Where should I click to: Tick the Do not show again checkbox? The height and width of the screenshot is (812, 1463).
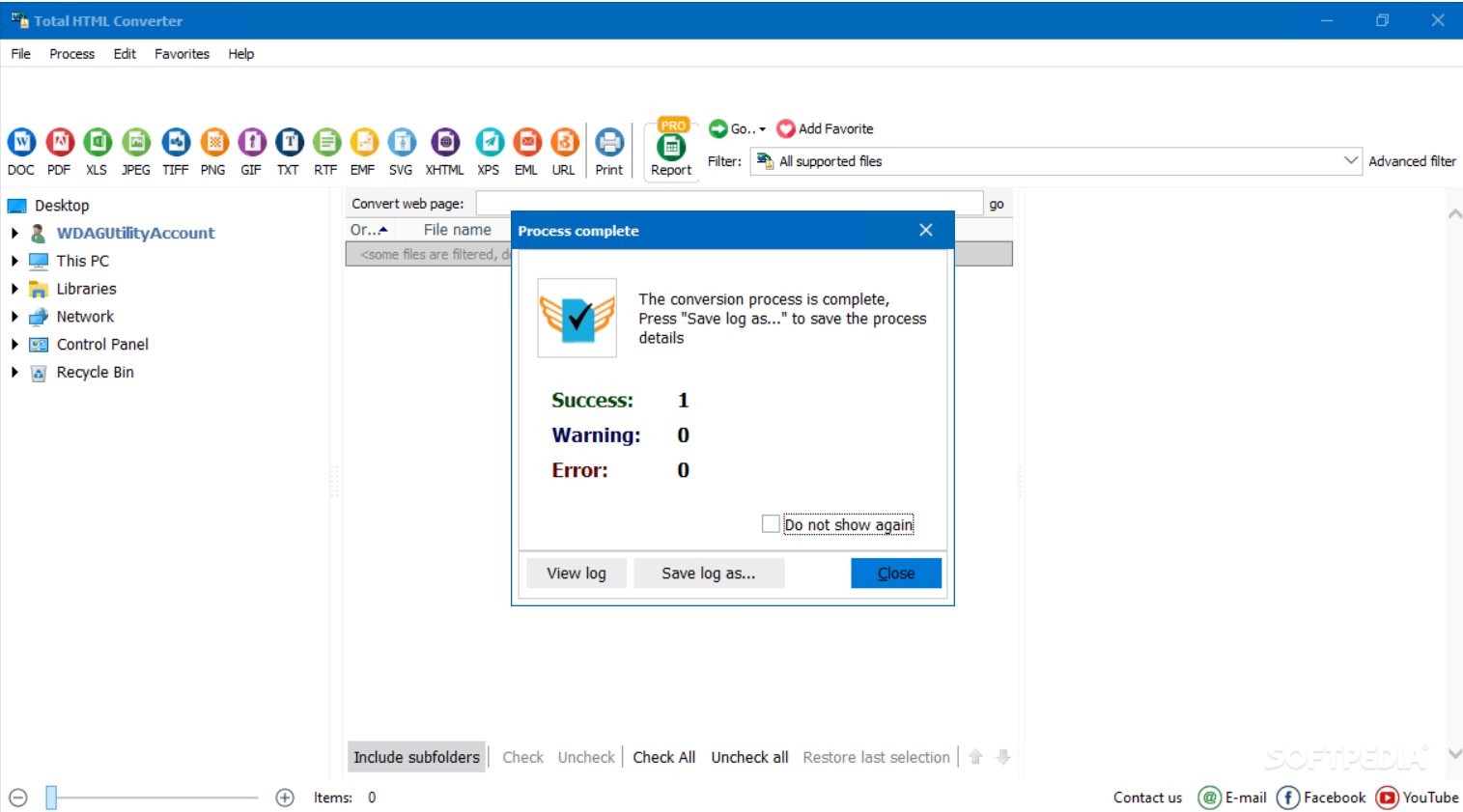[771, 524]
